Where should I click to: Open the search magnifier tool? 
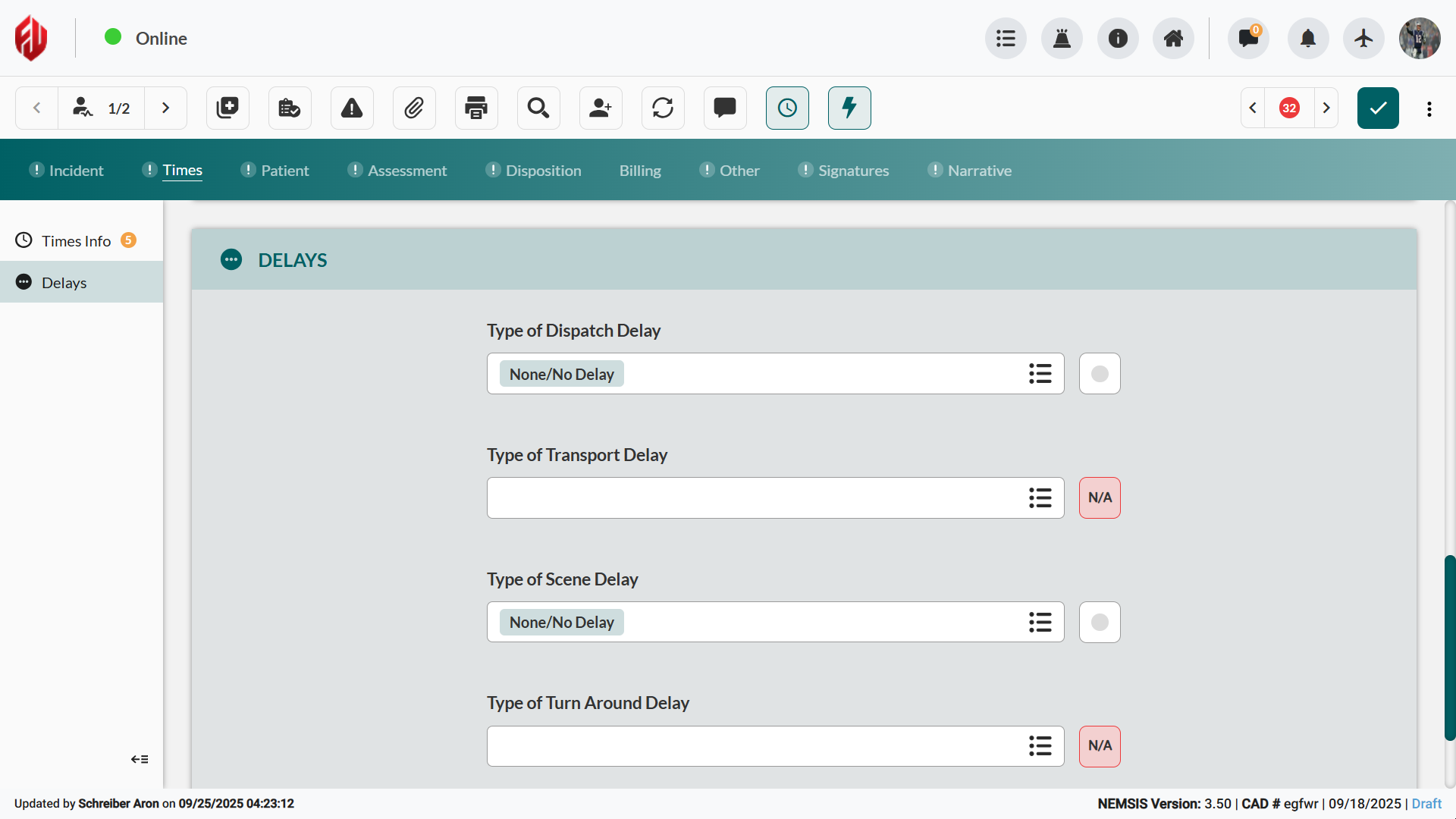[x=538, y=108]
